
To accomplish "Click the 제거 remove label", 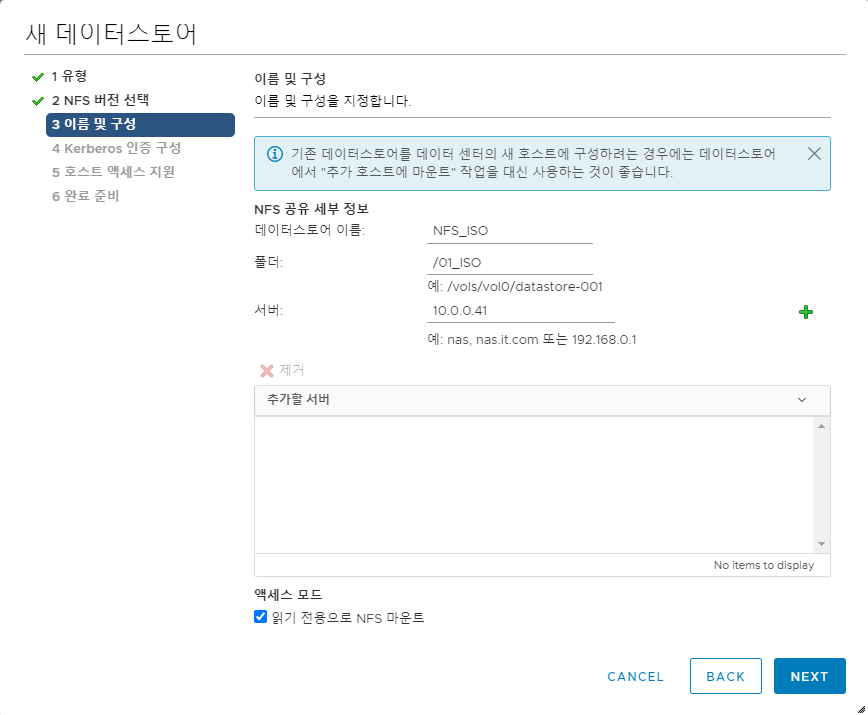I will coord(292,370).
